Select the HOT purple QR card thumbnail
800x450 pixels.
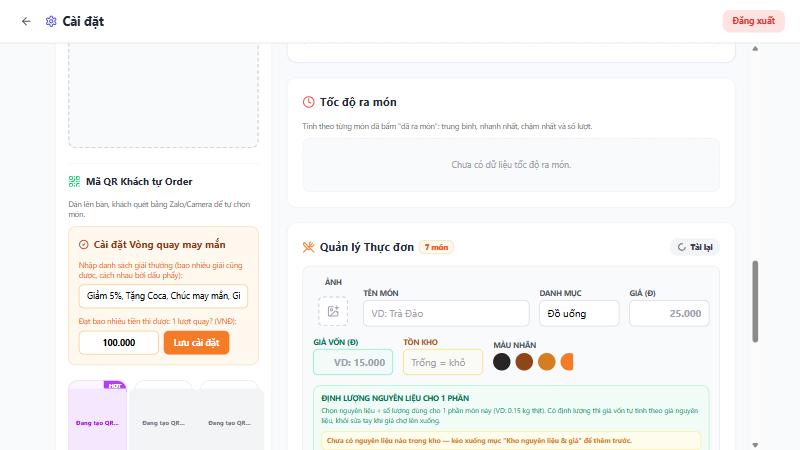[97, 415]
